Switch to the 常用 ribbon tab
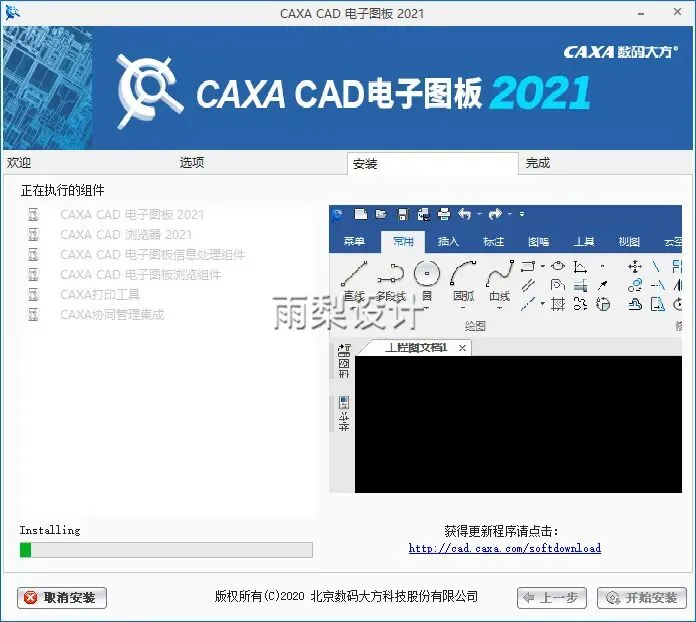The width and height of the screenshot is (696, 622). [x=403, y=242]
